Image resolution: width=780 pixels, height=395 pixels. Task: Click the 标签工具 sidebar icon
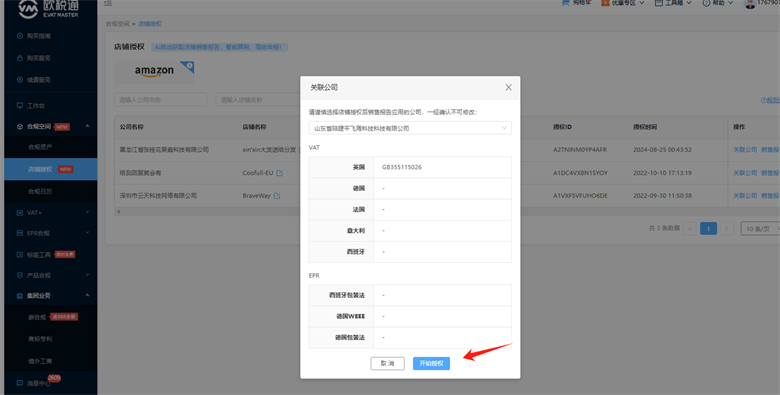20,255
